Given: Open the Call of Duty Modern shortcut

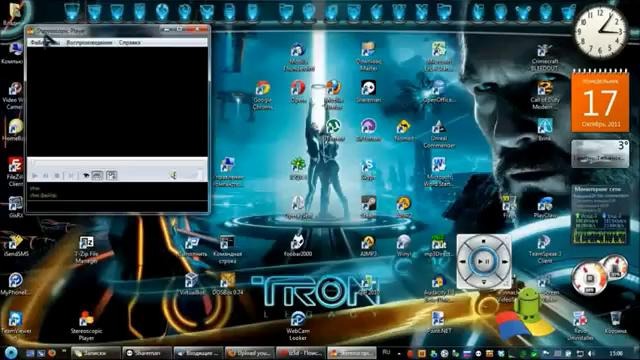Looking at the screenshot, I should (x=544, y=95).
